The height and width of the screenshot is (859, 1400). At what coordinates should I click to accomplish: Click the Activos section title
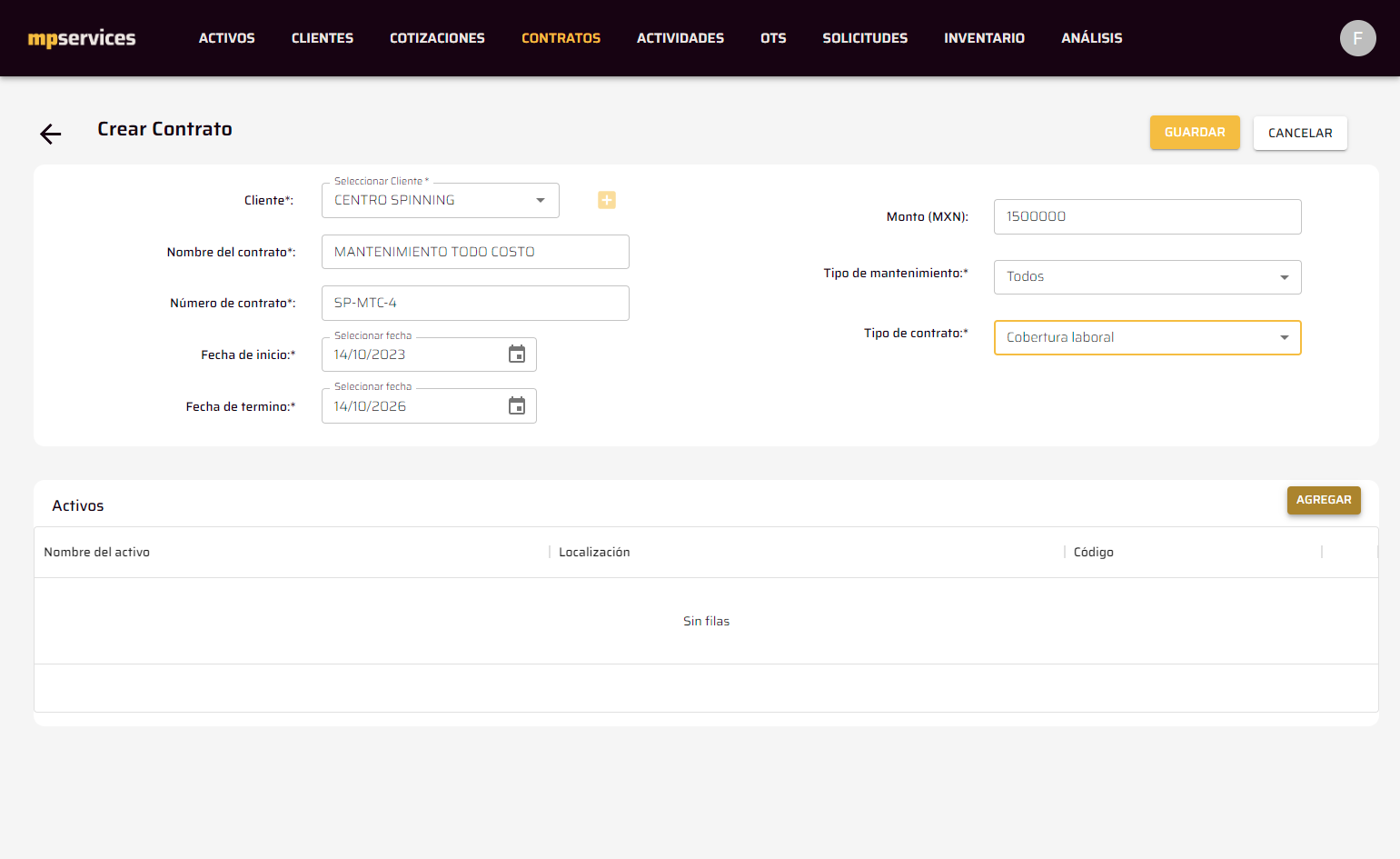point(78,505)
